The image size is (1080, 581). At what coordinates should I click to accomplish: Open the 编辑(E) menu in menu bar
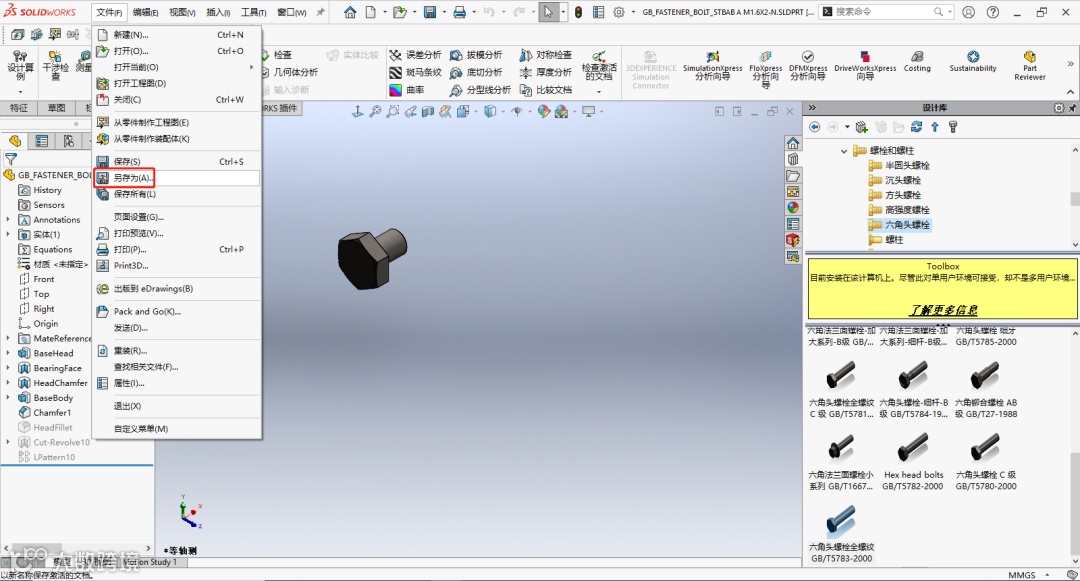145,12
